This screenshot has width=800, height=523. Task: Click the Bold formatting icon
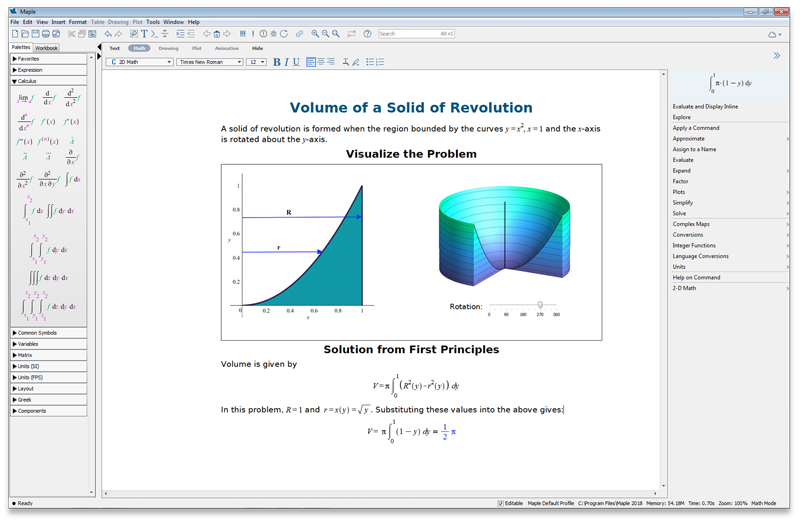point(277,62)
